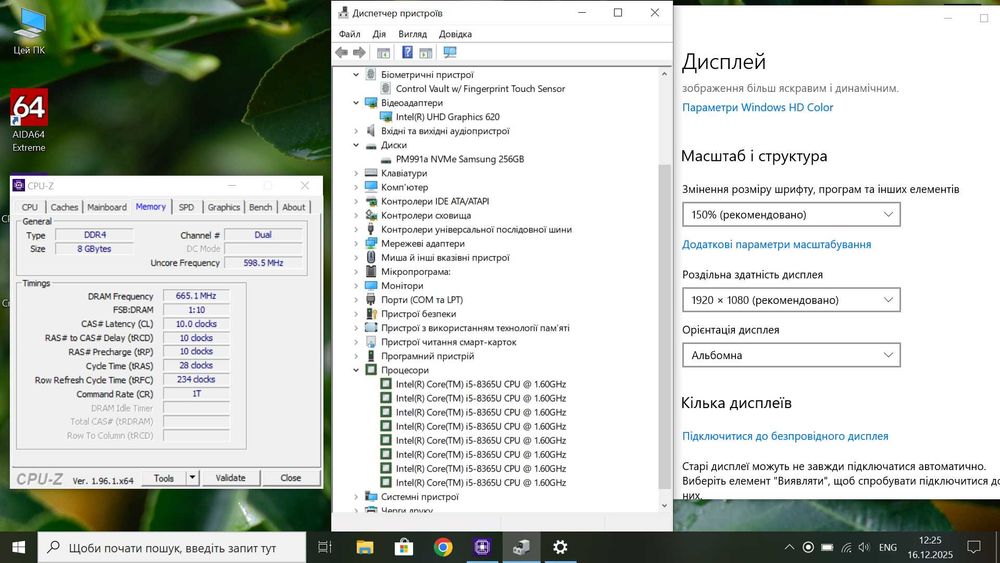Click the Back arrow in Device Manager toolbar
The image size is (1000, 563).
pos(342,52)
